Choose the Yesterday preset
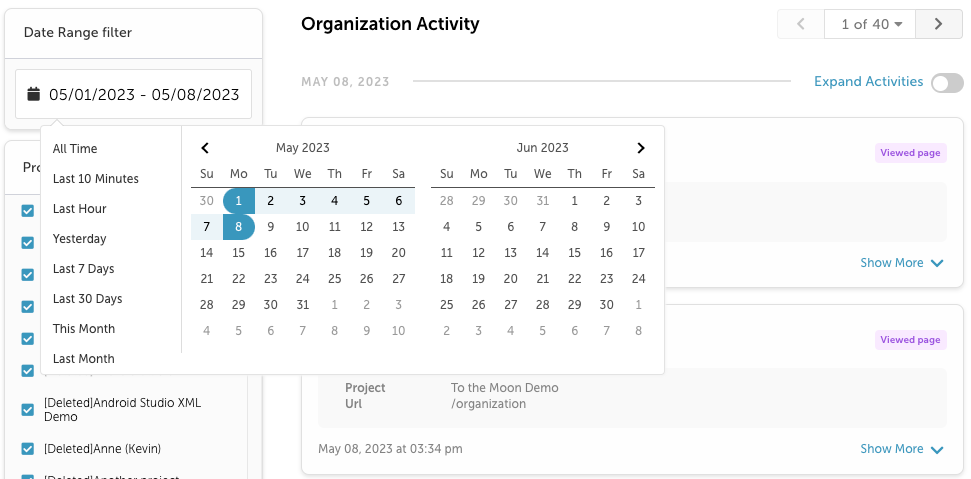The width and height of the screenshot is (971, 479). click(x=79, y=239)
